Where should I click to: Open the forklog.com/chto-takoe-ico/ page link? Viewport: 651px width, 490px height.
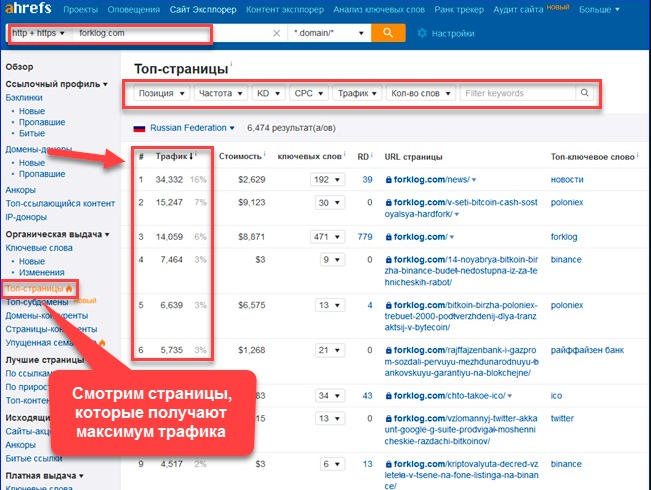click(x=449, y=396)
